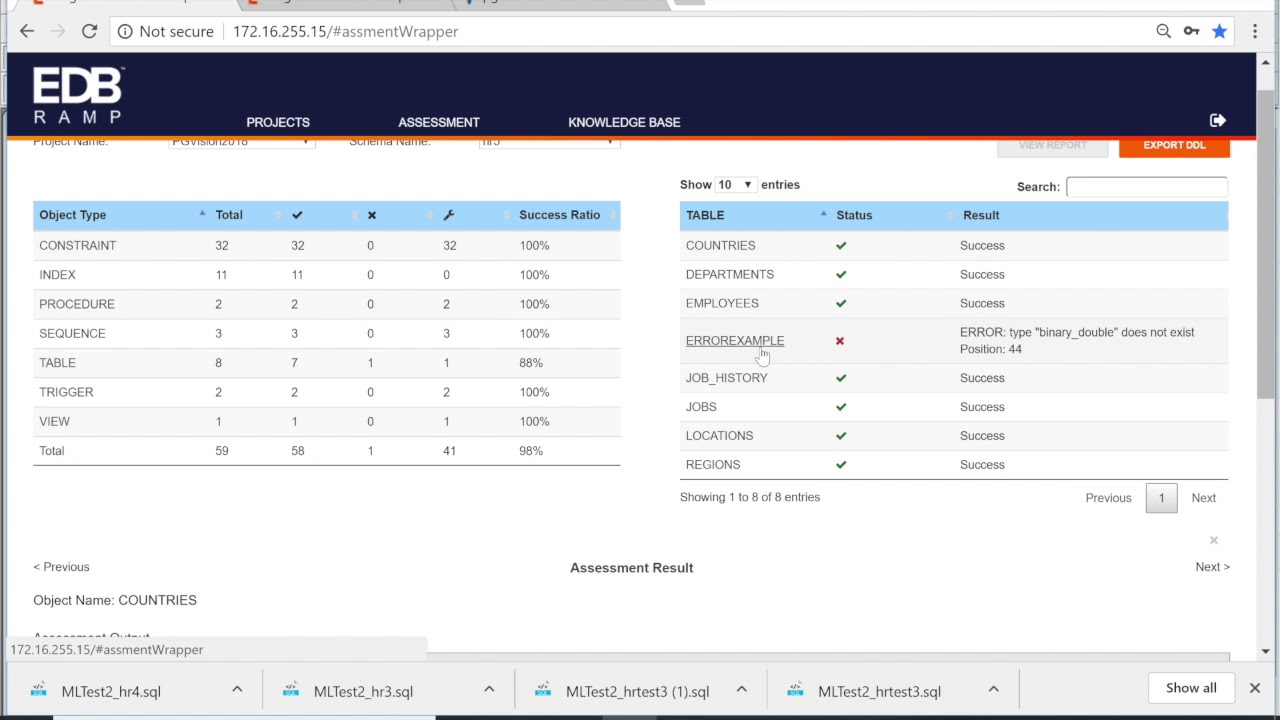Select the CONSTRAINT object type row
The image size is (1280, 720).
[327, 245]
